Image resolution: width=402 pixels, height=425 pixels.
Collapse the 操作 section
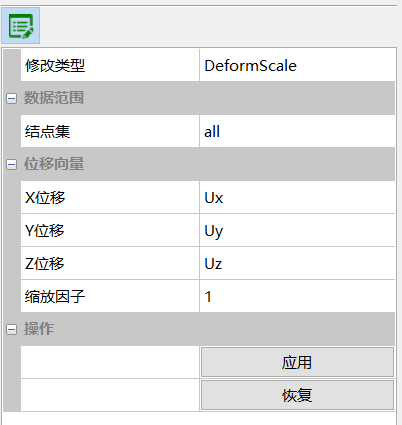[x=11, y=329]
